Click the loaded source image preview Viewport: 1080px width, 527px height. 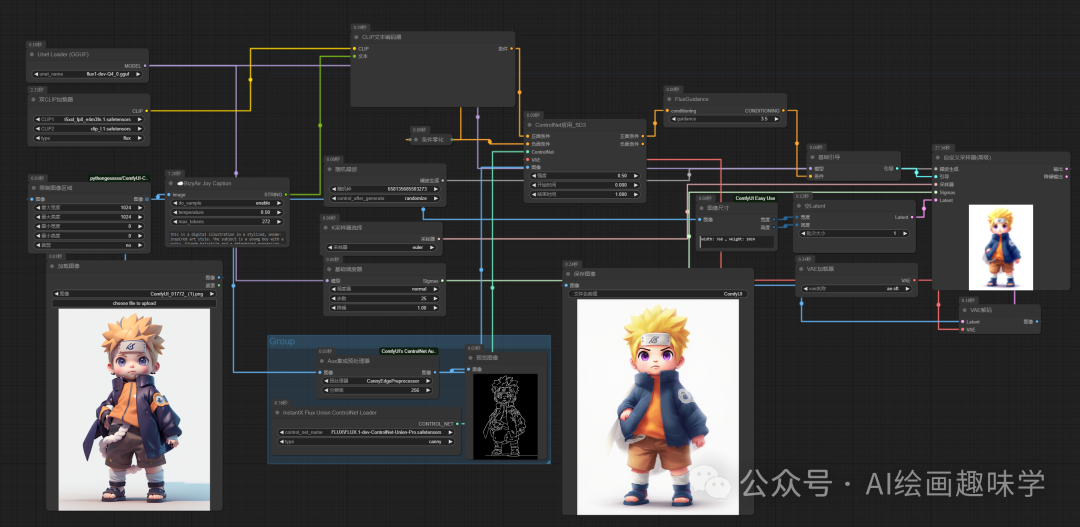[x=134, y=409]
